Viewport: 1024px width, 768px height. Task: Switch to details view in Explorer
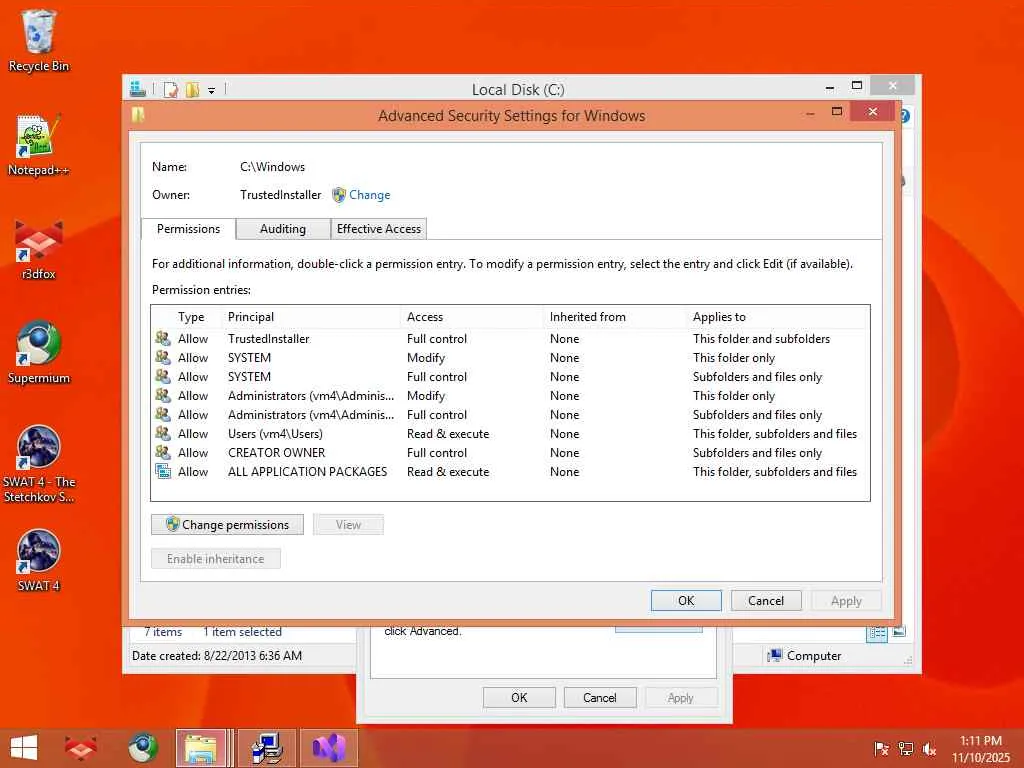tap(876, 632)
